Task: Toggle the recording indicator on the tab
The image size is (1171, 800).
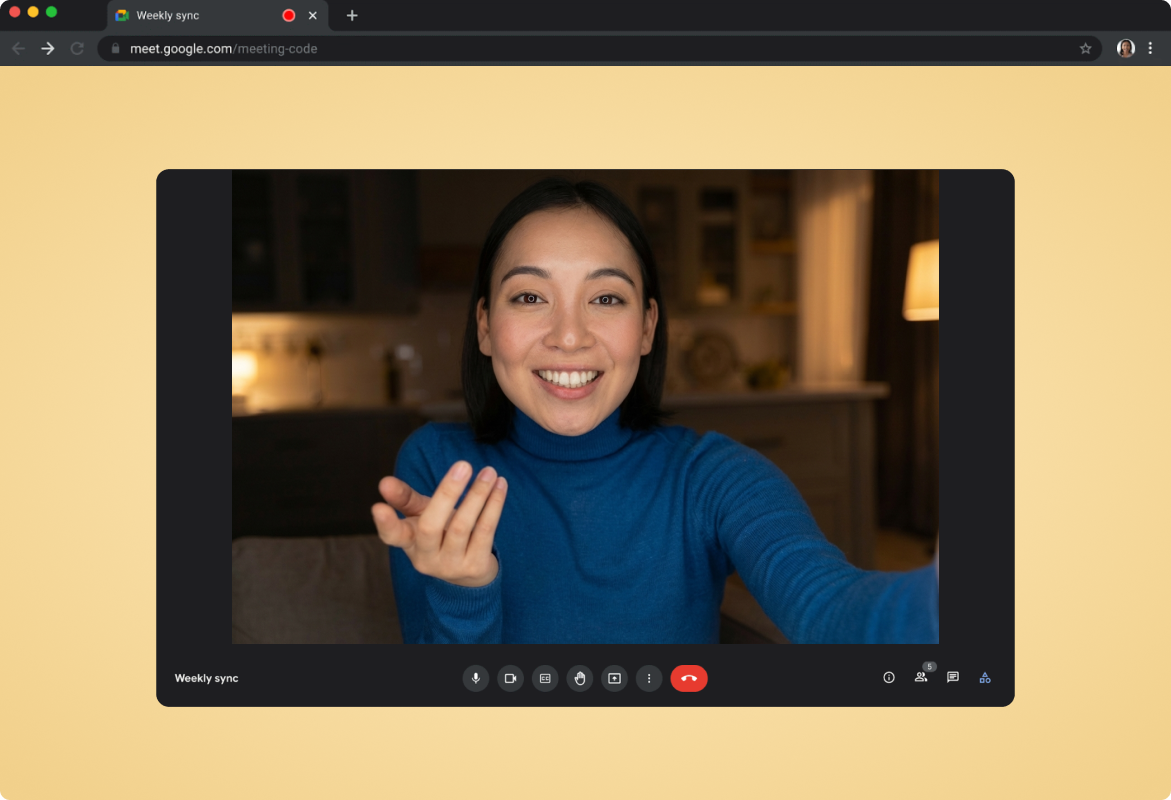Action: click(287, 15)
